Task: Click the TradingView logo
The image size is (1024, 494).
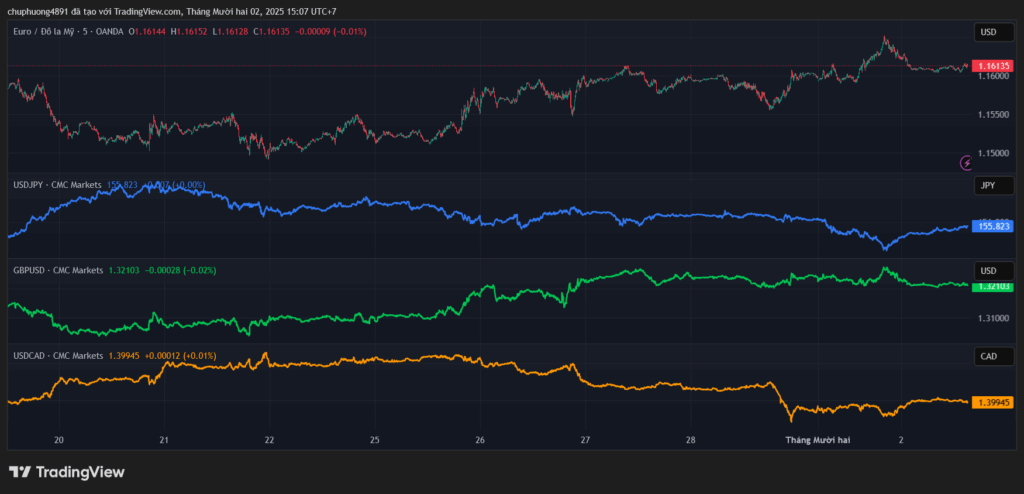Action: tap(67, 472)
